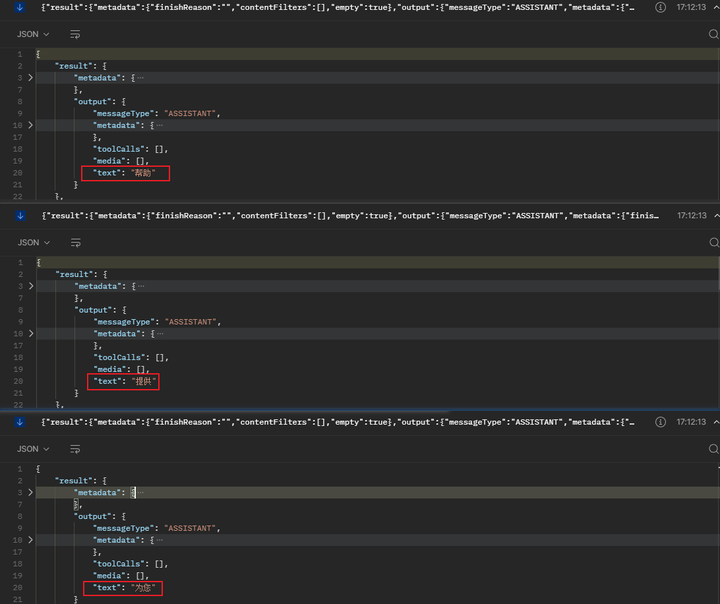This screenshot has width=720, height=604.
Task: Click the "text": "帮助" line
Action: point(124,173)
